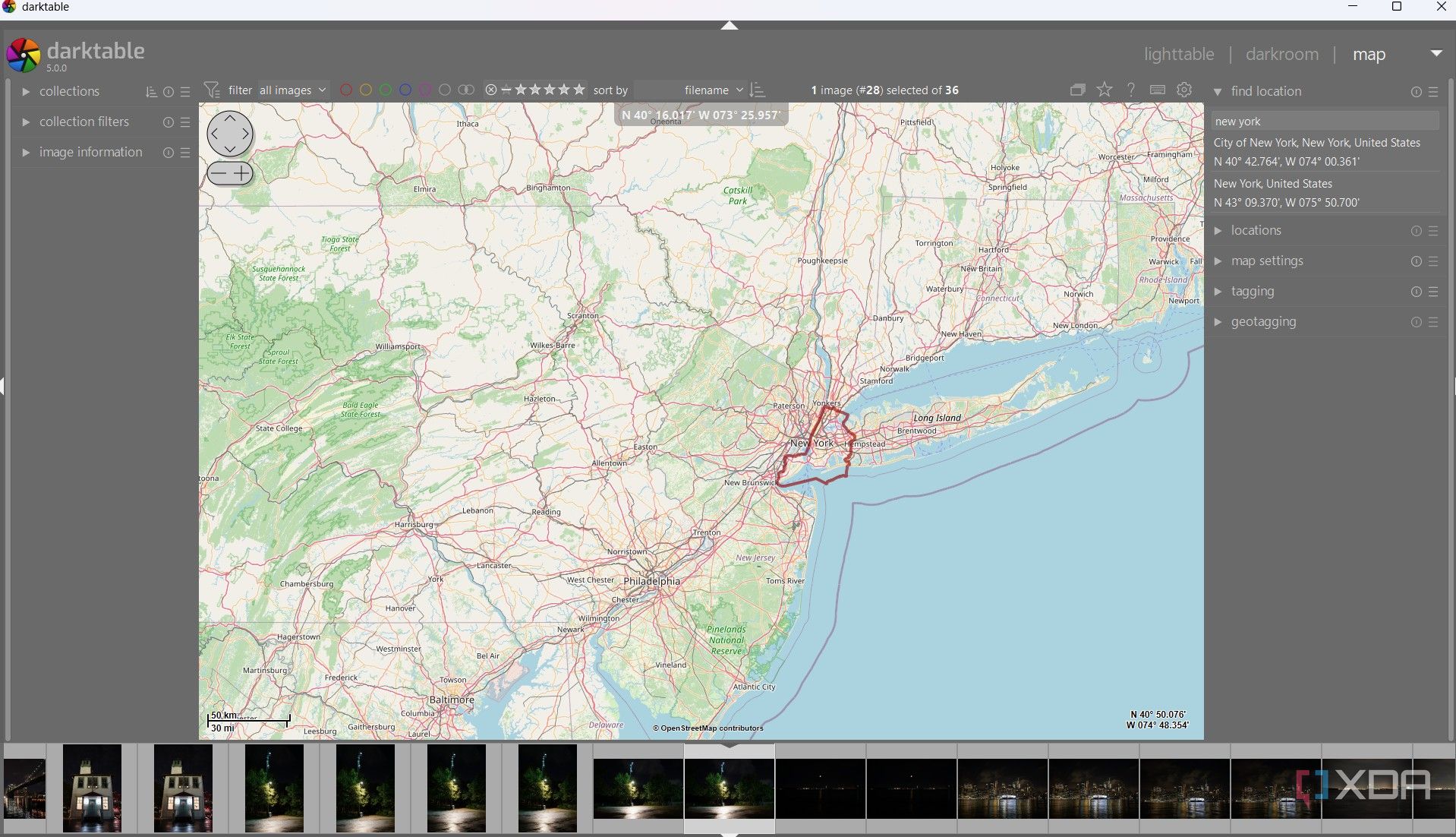Select 'New York, United States' search result
The width and height of the screenshot is (1456, 837).
tap(1325, 193)
